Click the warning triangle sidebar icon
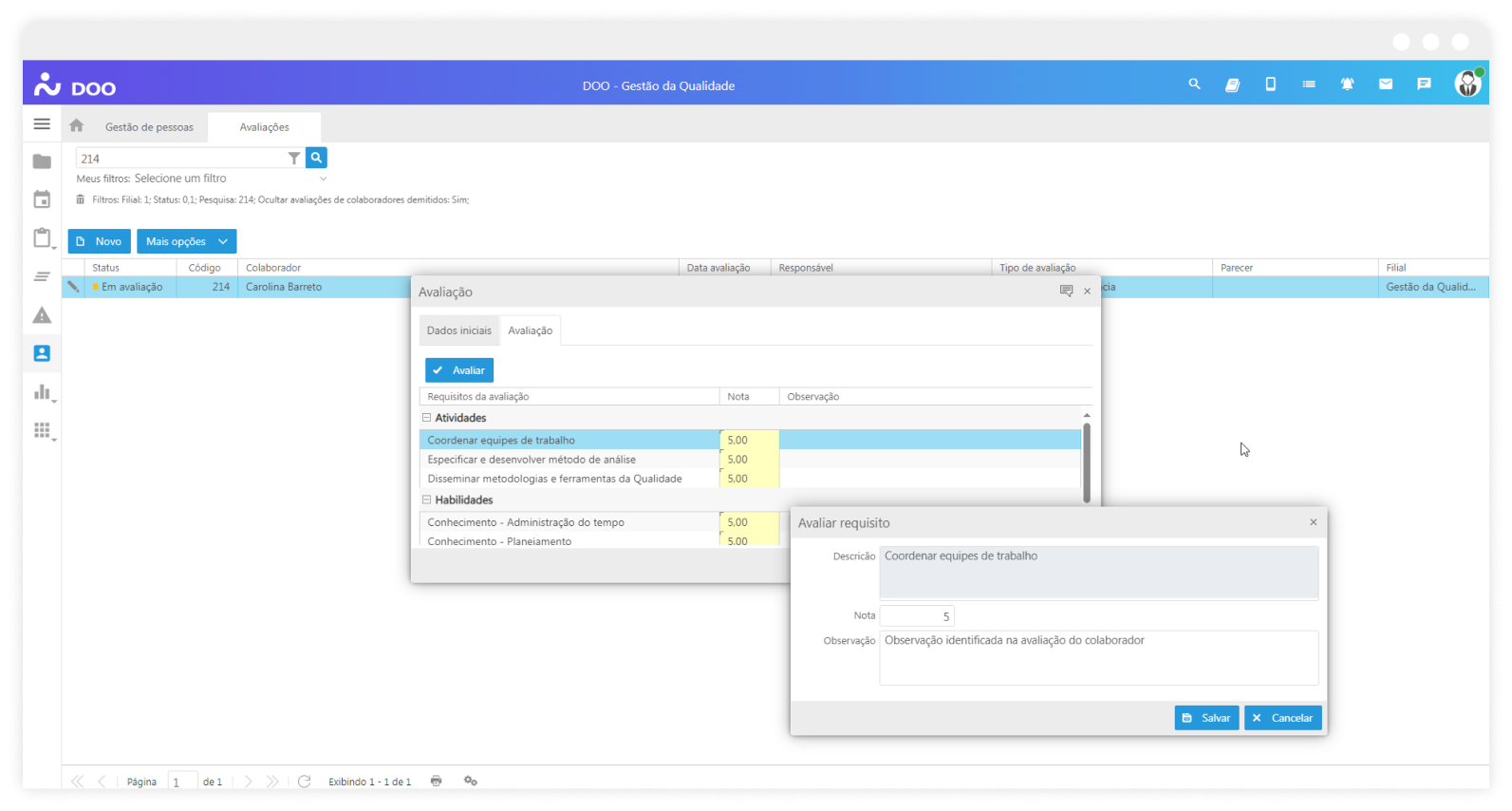This screenshot has height=811, width=1512. point(42,315)
